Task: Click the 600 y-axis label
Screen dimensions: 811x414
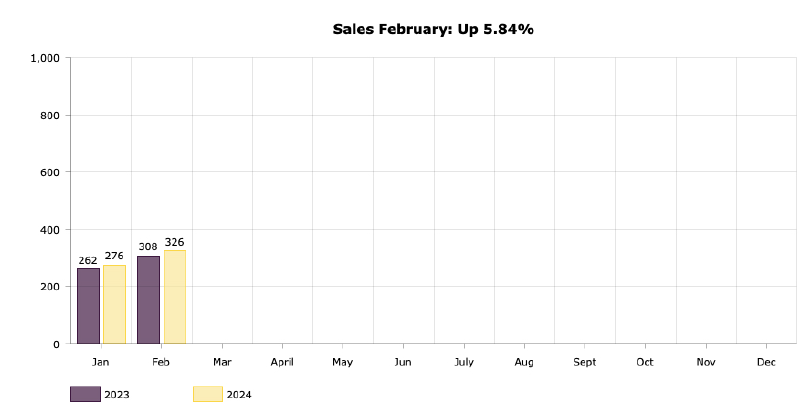Action: point(50,172)
